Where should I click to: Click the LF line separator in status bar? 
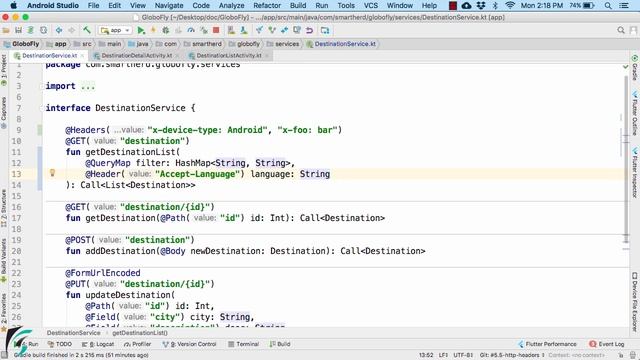(x=443, y=355)
